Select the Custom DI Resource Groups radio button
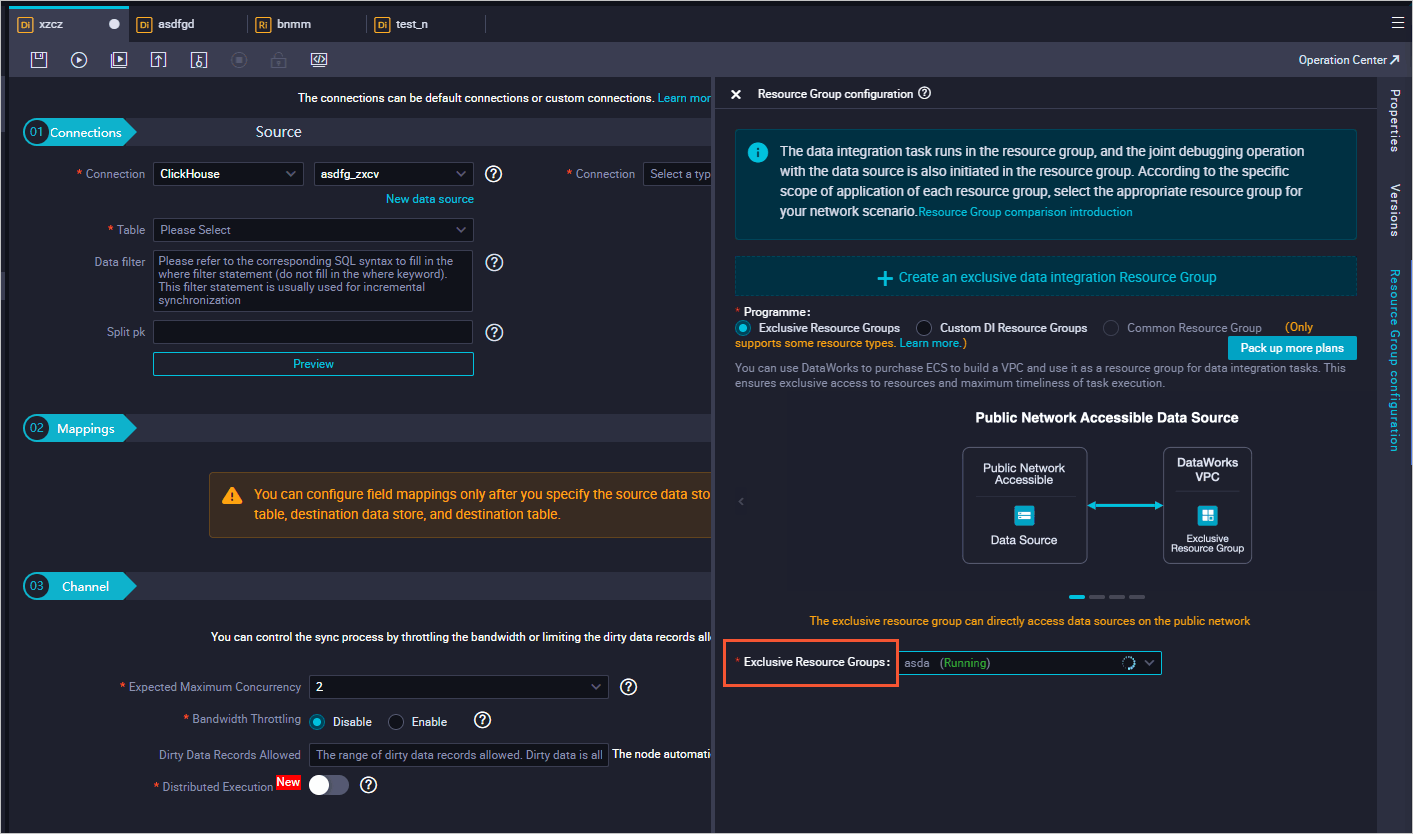Screen dimensions: 1413x834 [924, 328]
